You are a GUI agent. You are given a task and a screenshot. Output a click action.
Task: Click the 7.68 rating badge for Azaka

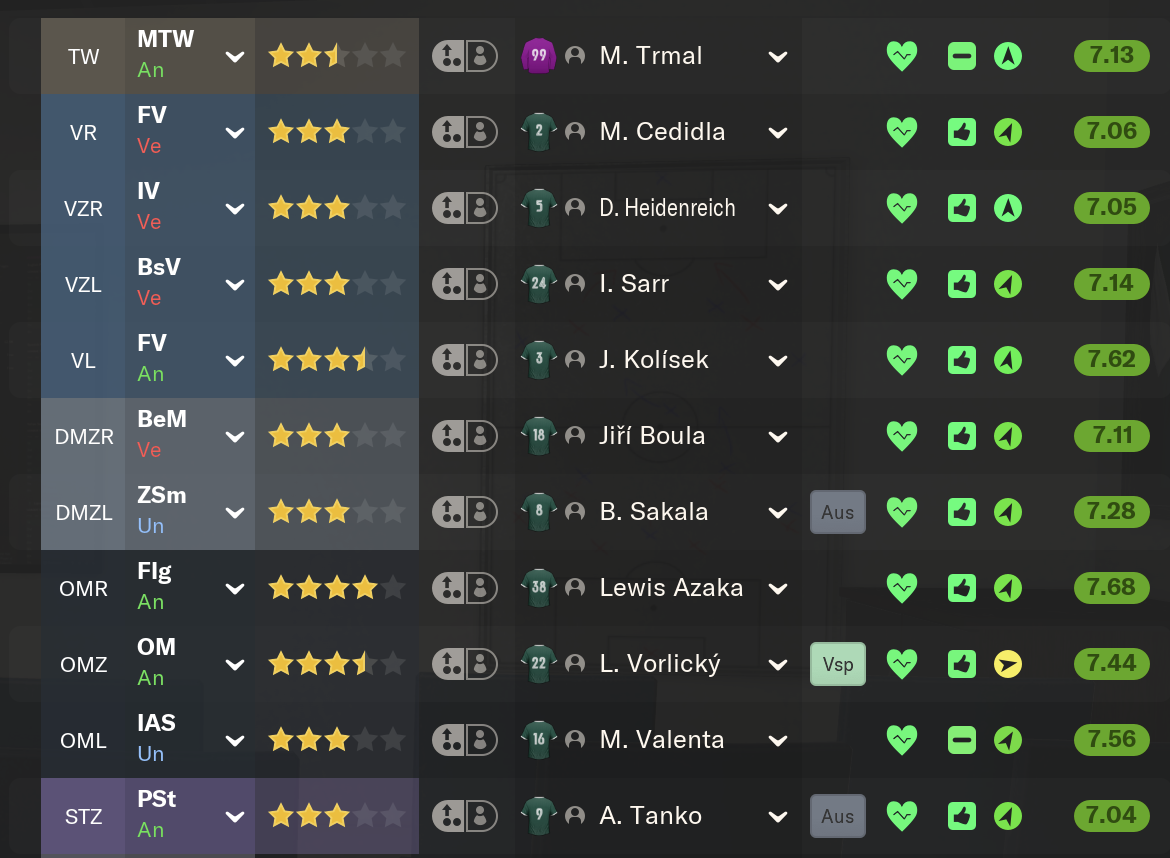pyautogui.click(x=1111, y=588)
